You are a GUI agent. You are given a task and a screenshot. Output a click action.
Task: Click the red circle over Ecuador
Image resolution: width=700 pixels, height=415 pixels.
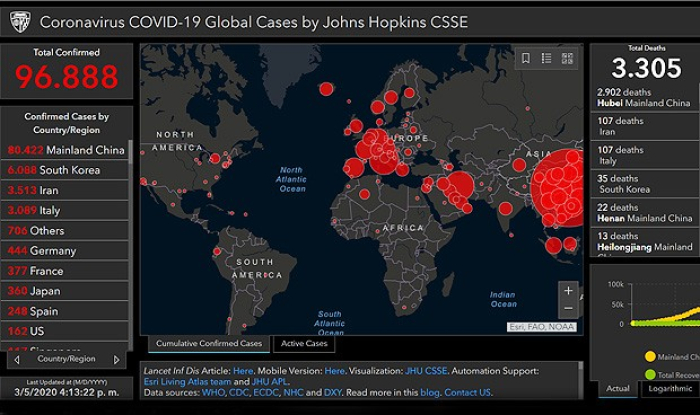(x=217, y=252)
